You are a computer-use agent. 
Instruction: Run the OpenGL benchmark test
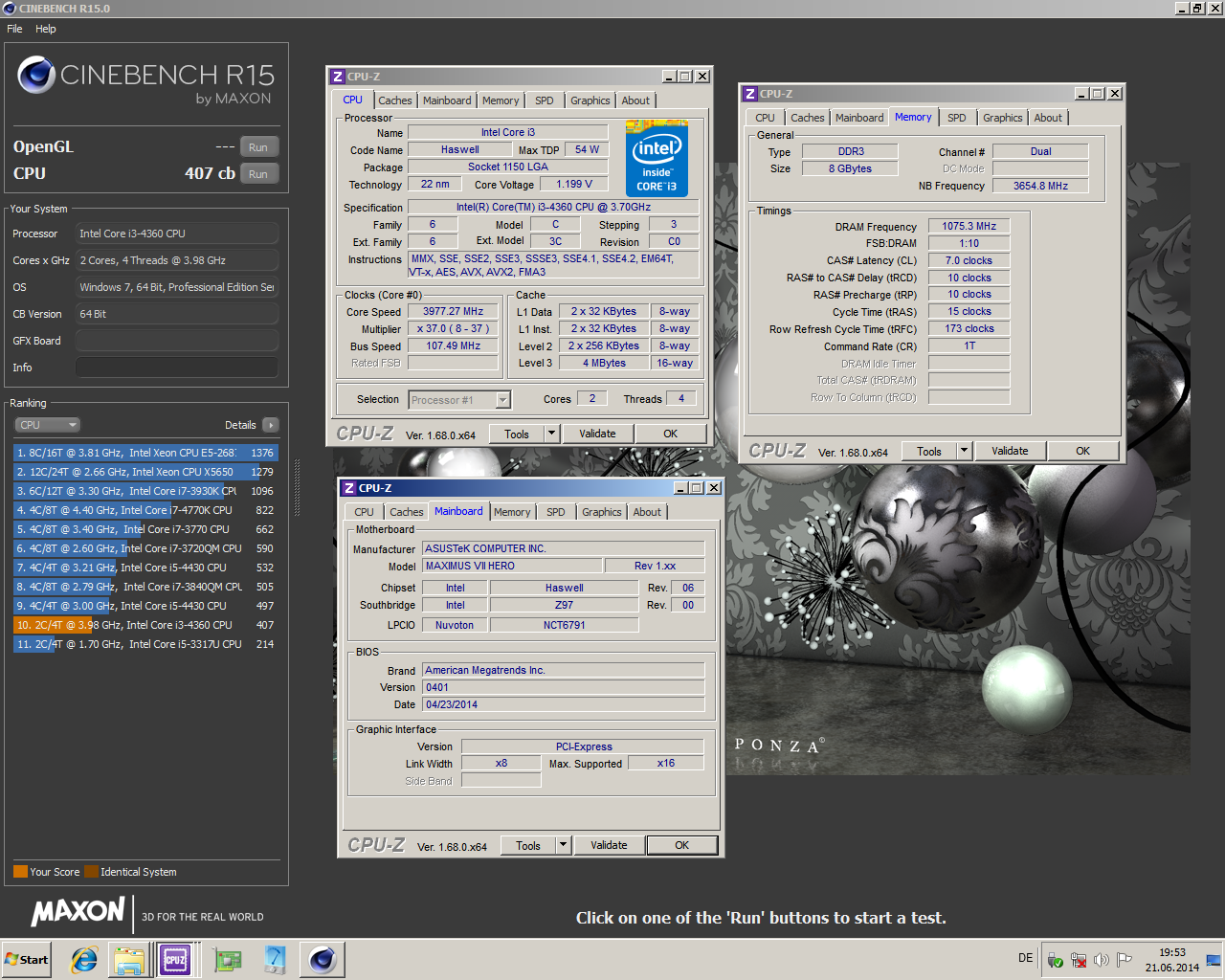click(x=258, y=147)
